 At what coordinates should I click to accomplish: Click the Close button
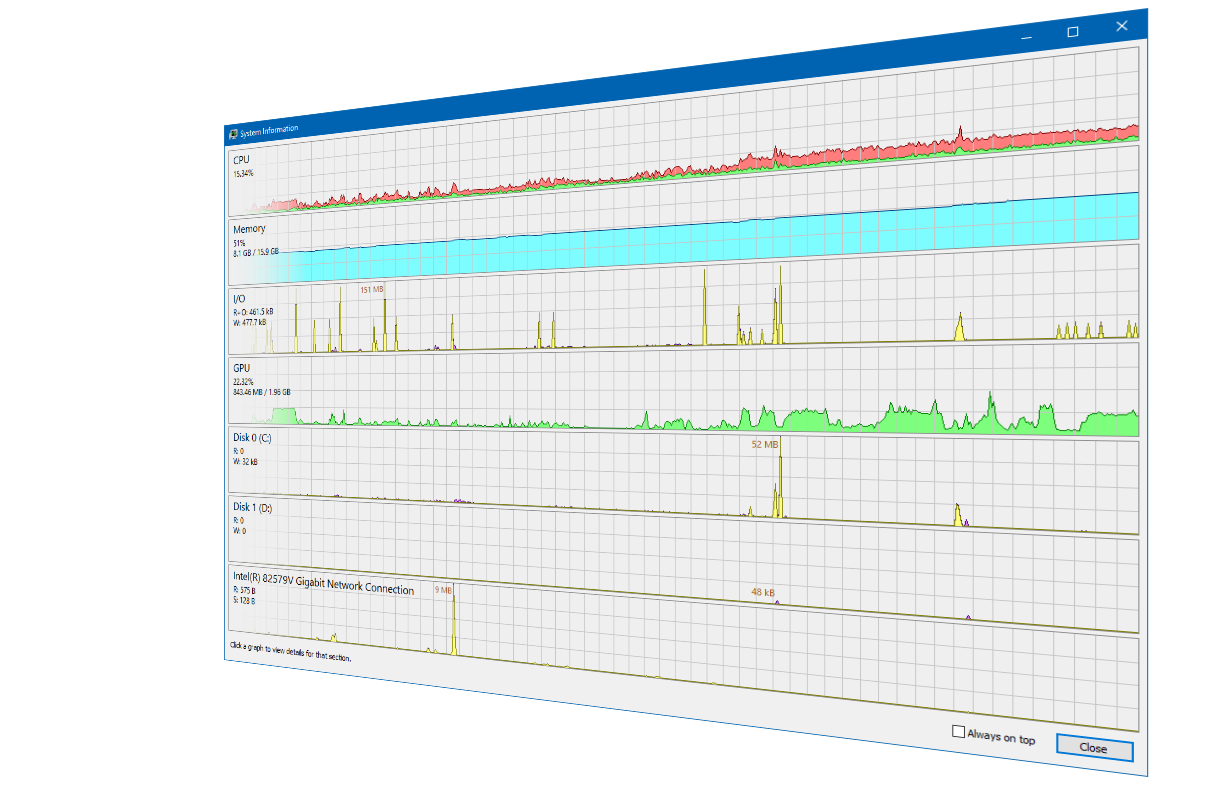(x=1094, y=748)
